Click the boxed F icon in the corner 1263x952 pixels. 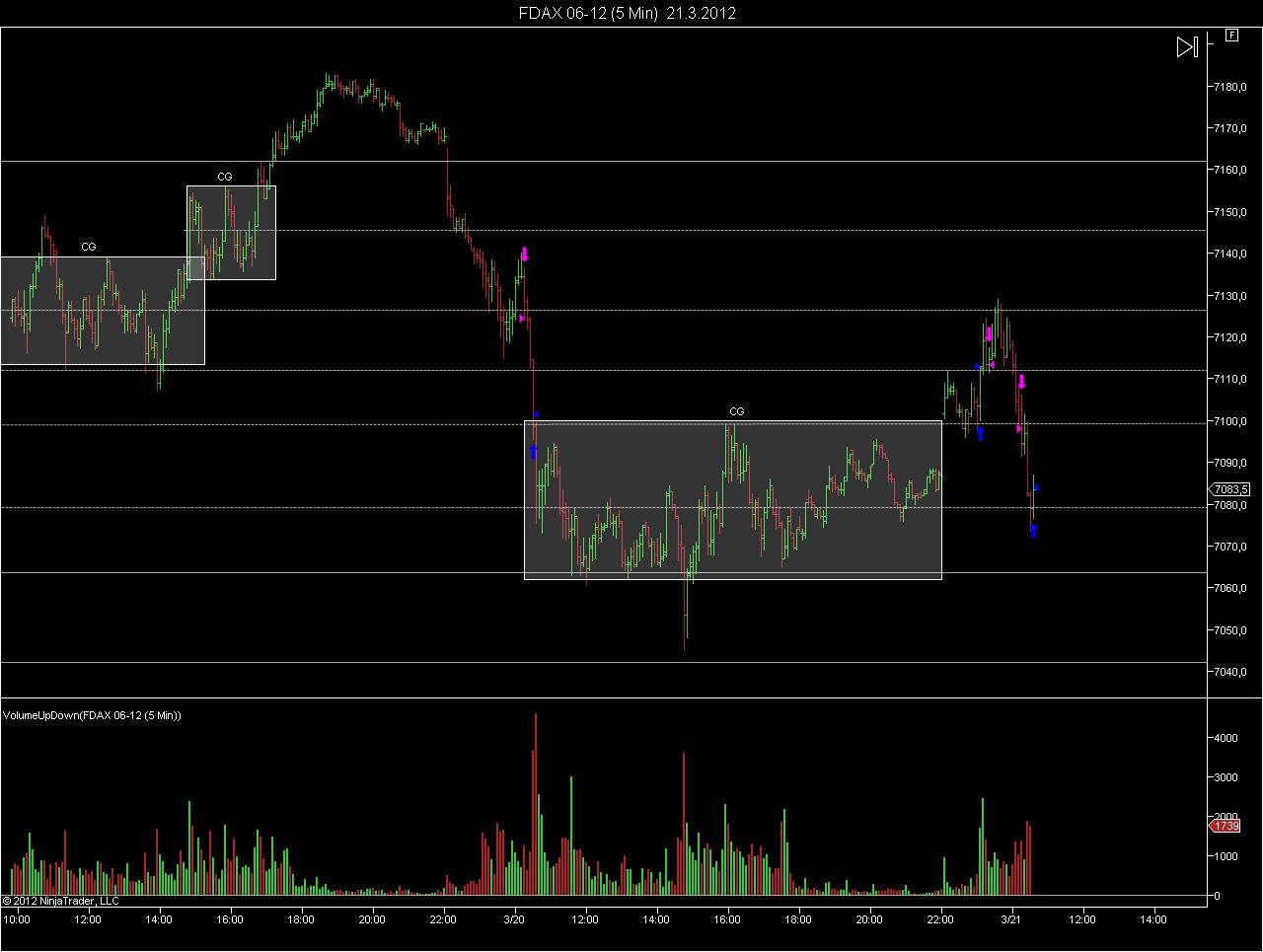pyautogui.click(x=1231, y=35)
